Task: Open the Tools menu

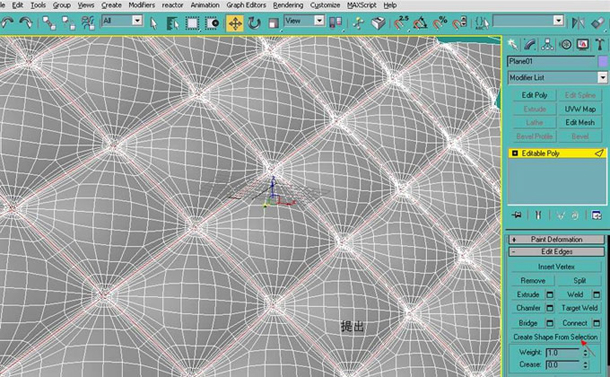Action: click(x=38, y=5)
